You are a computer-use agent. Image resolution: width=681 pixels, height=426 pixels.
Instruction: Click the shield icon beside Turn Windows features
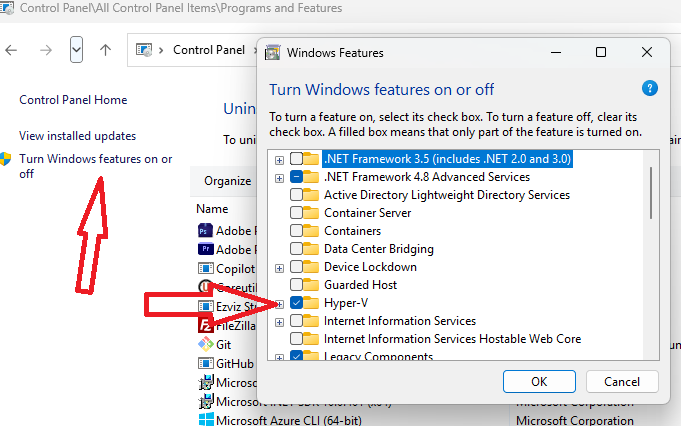5,159
